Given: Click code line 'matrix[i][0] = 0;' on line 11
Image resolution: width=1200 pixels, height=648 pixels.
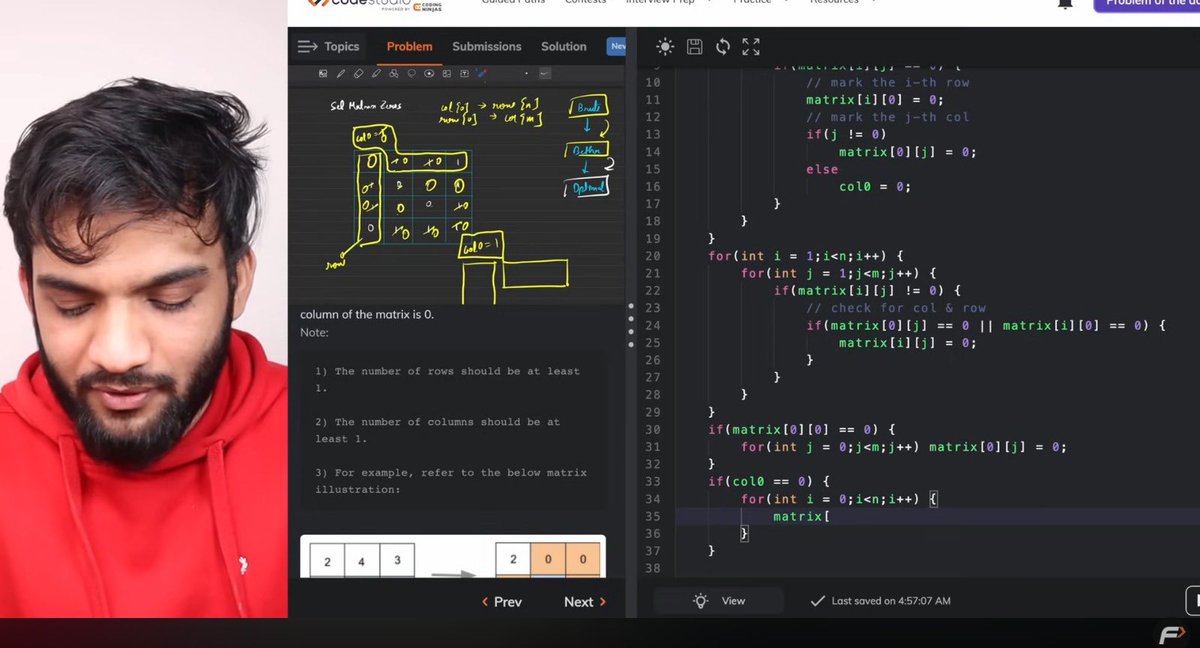Looking at the screenshot, I should click(x=875, y=100).
